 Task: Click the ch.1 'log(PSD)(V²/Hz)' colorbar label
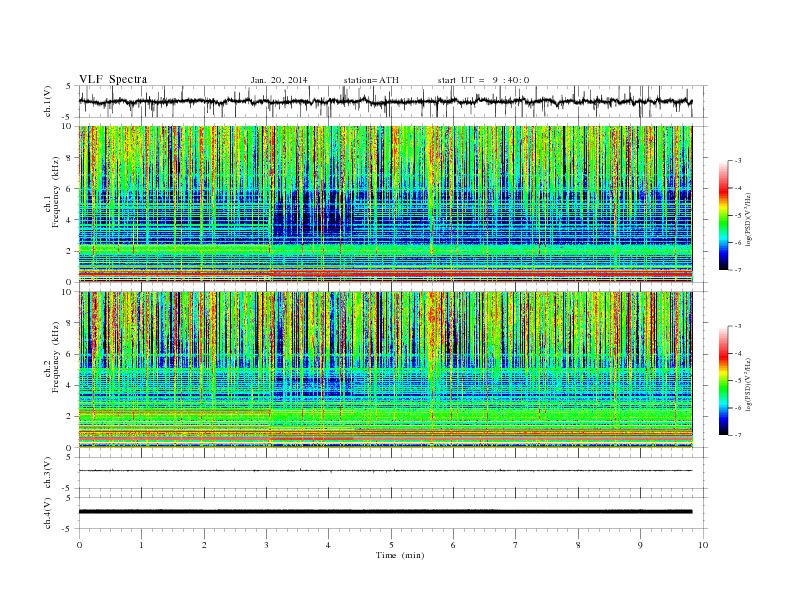tap(747, 218)
